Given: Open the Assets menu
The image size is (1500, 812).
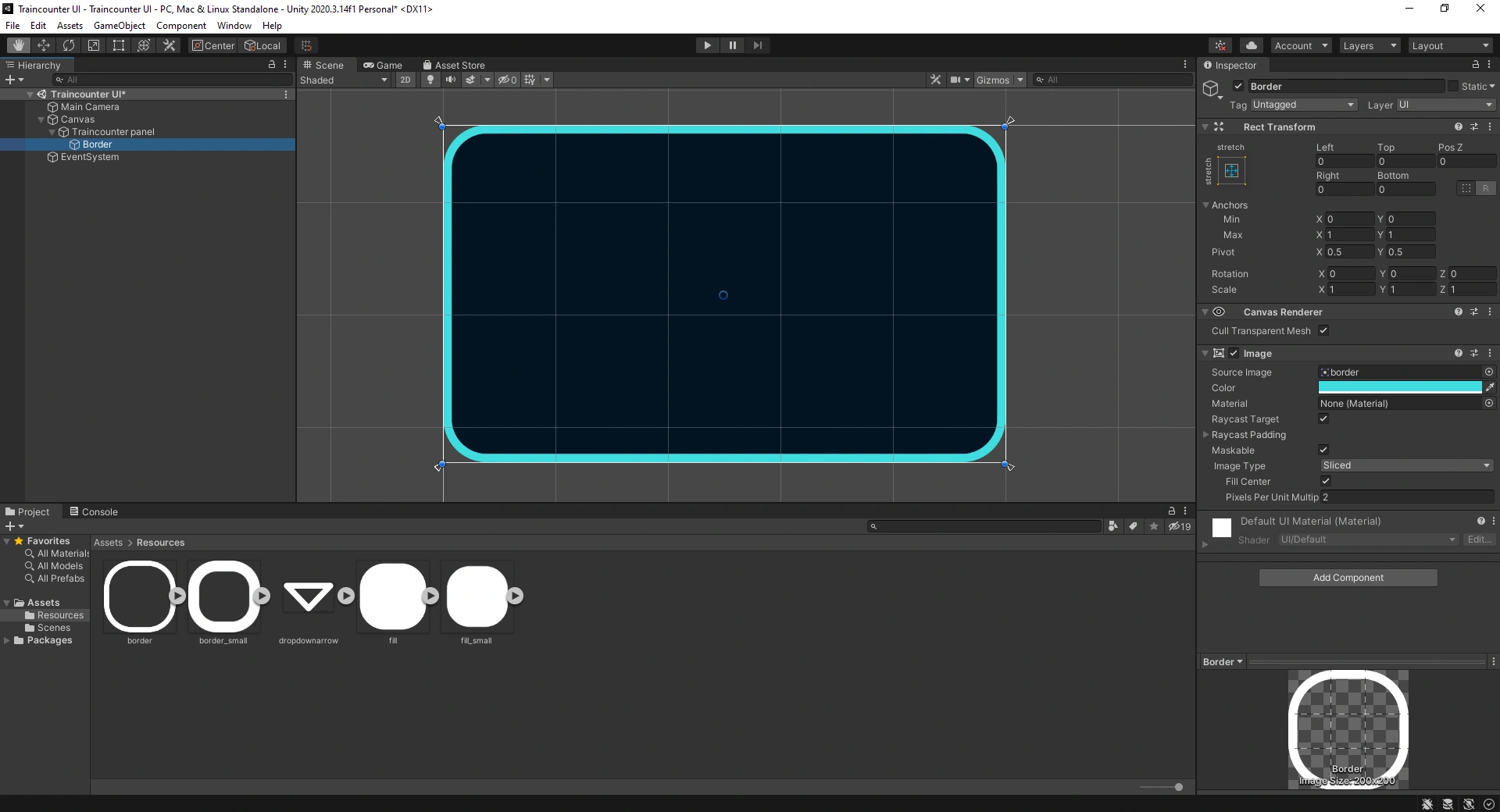Looking at the screenshot, I should pyautogui.click(x=70, y=25).
